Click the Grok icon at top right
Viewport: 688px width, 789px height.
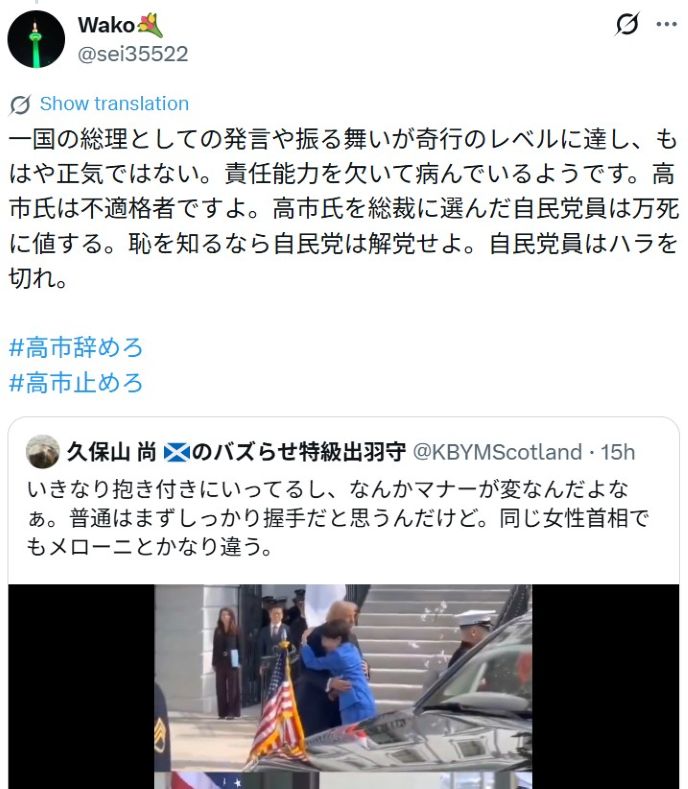click(627, 24)
